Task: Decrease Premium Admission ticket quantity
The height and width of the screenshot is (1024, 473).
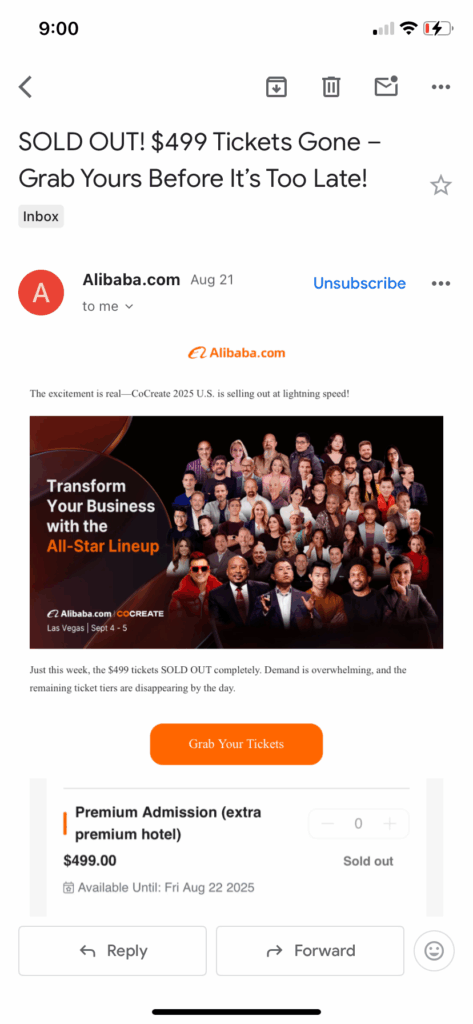Action: (327, 824)
